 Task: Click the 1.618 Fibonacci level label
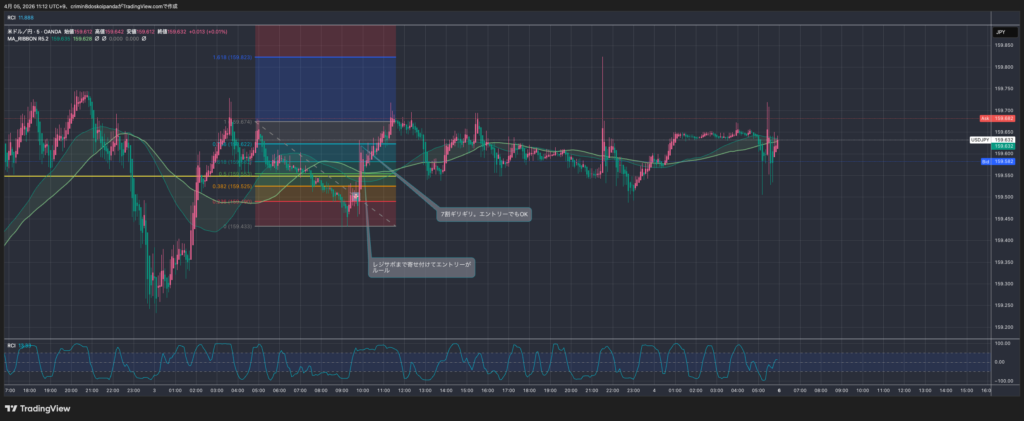coord(229,57)
